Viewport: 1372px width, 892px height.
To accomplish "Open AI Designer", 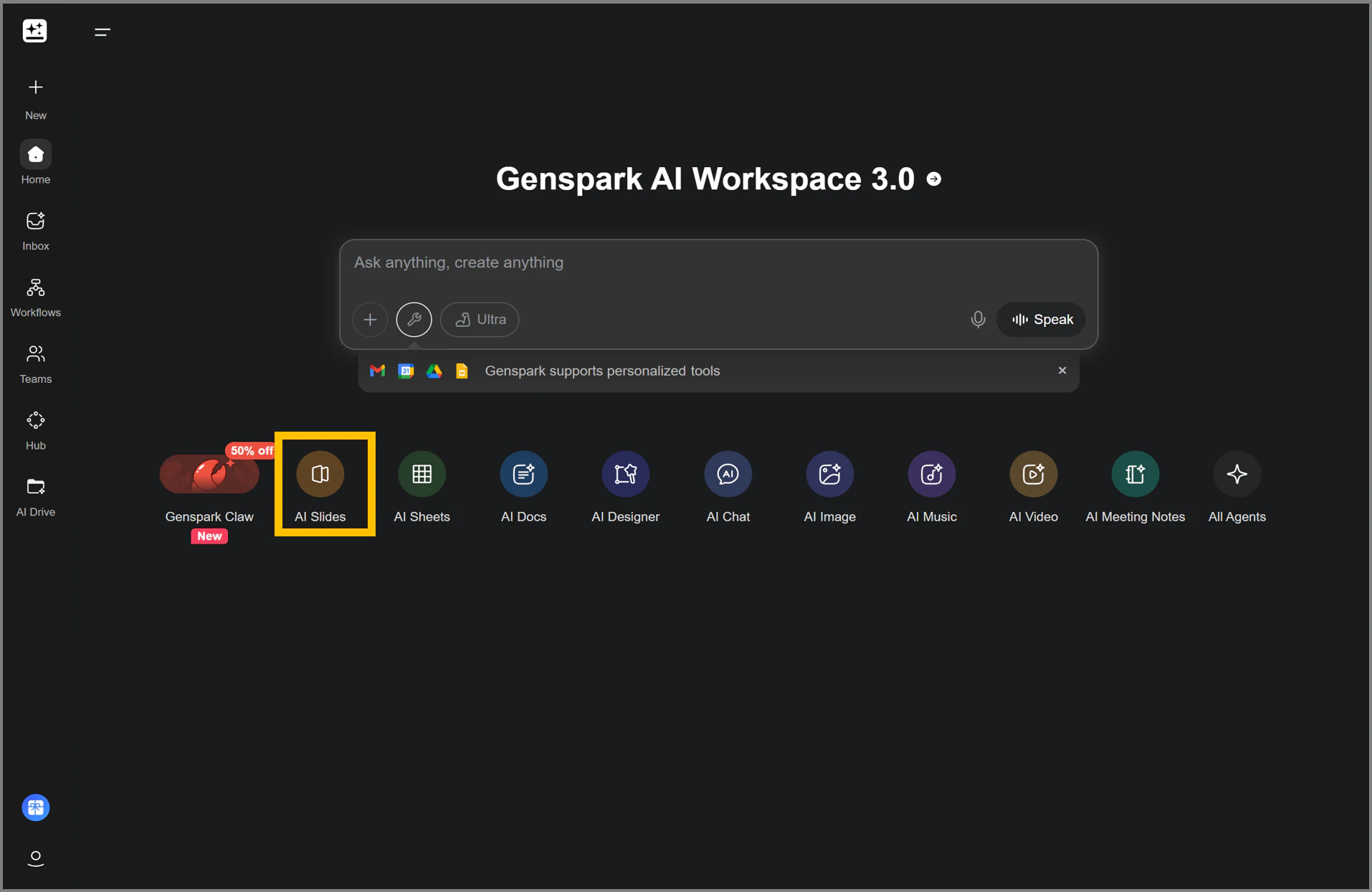I will click(x=626, y=488).
